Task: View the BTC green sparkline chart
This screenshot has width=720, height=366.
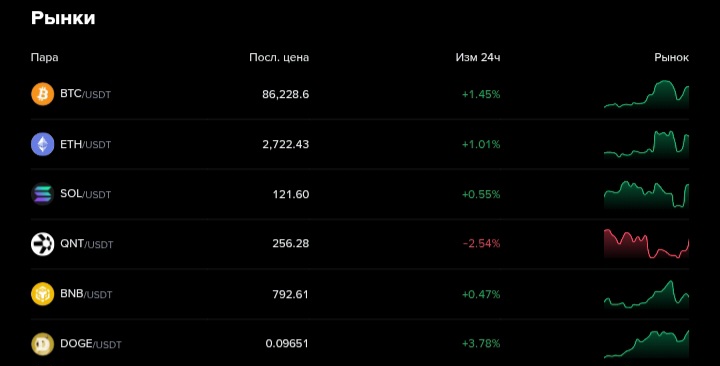Action: (x=646, y=95)
